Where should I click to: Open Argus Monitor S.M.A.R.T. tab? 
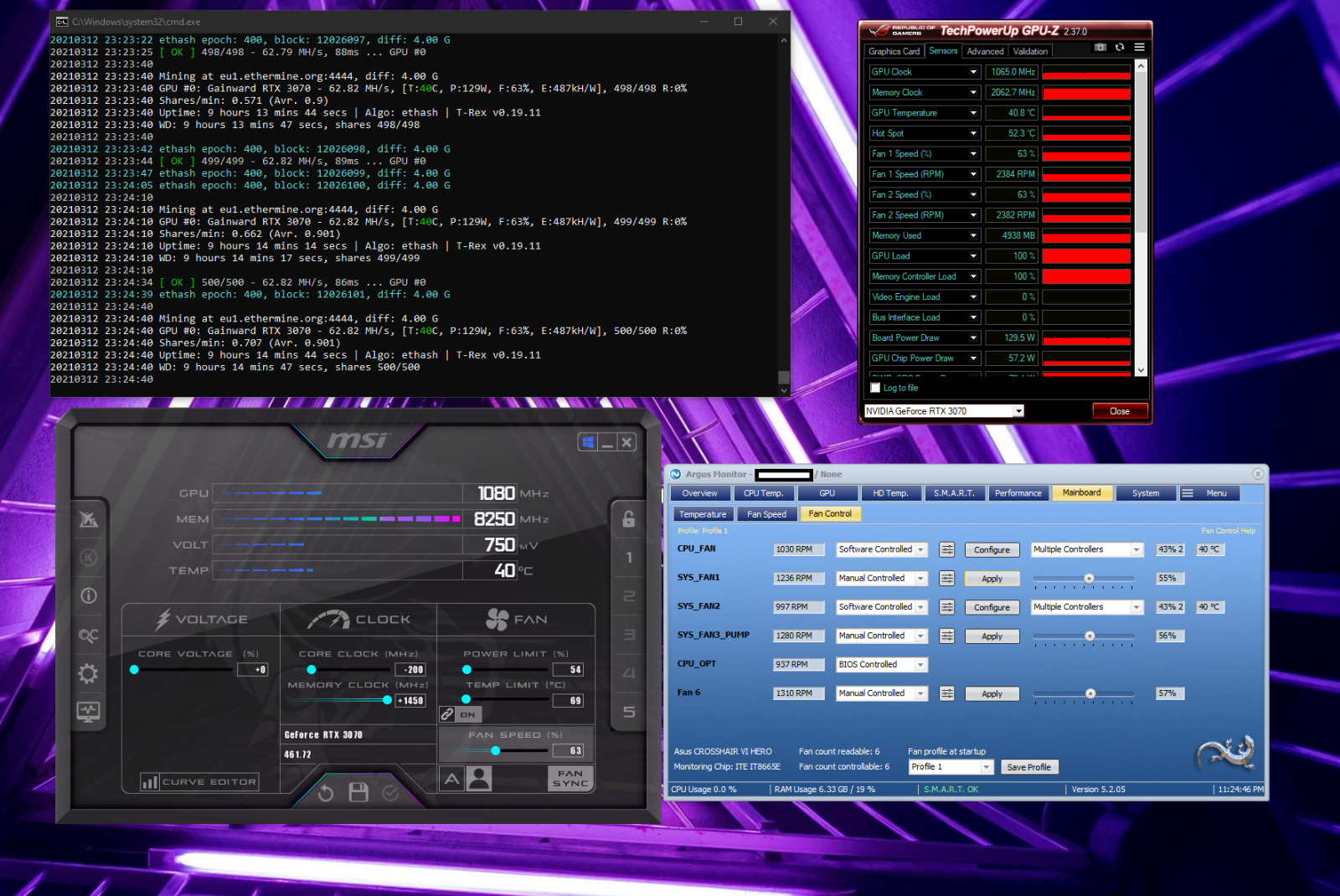(954, 493)
